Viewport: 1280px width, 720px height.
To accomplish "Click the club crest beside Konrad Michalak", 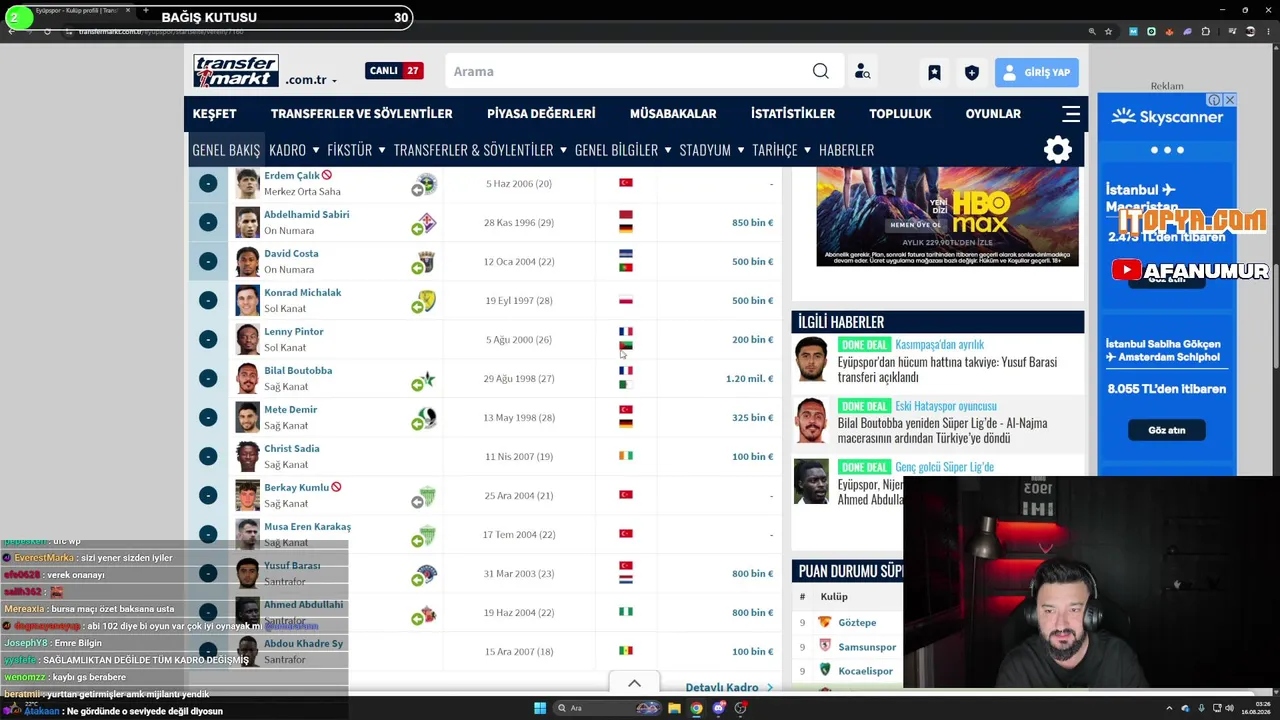I will 426,300.
